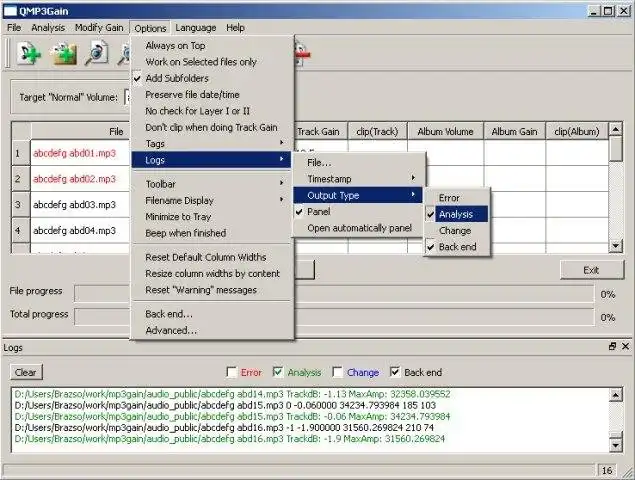This screenshot has width=635, height=480.
Task: Expand the Timestamp submenu
Action: click(359, 179)
